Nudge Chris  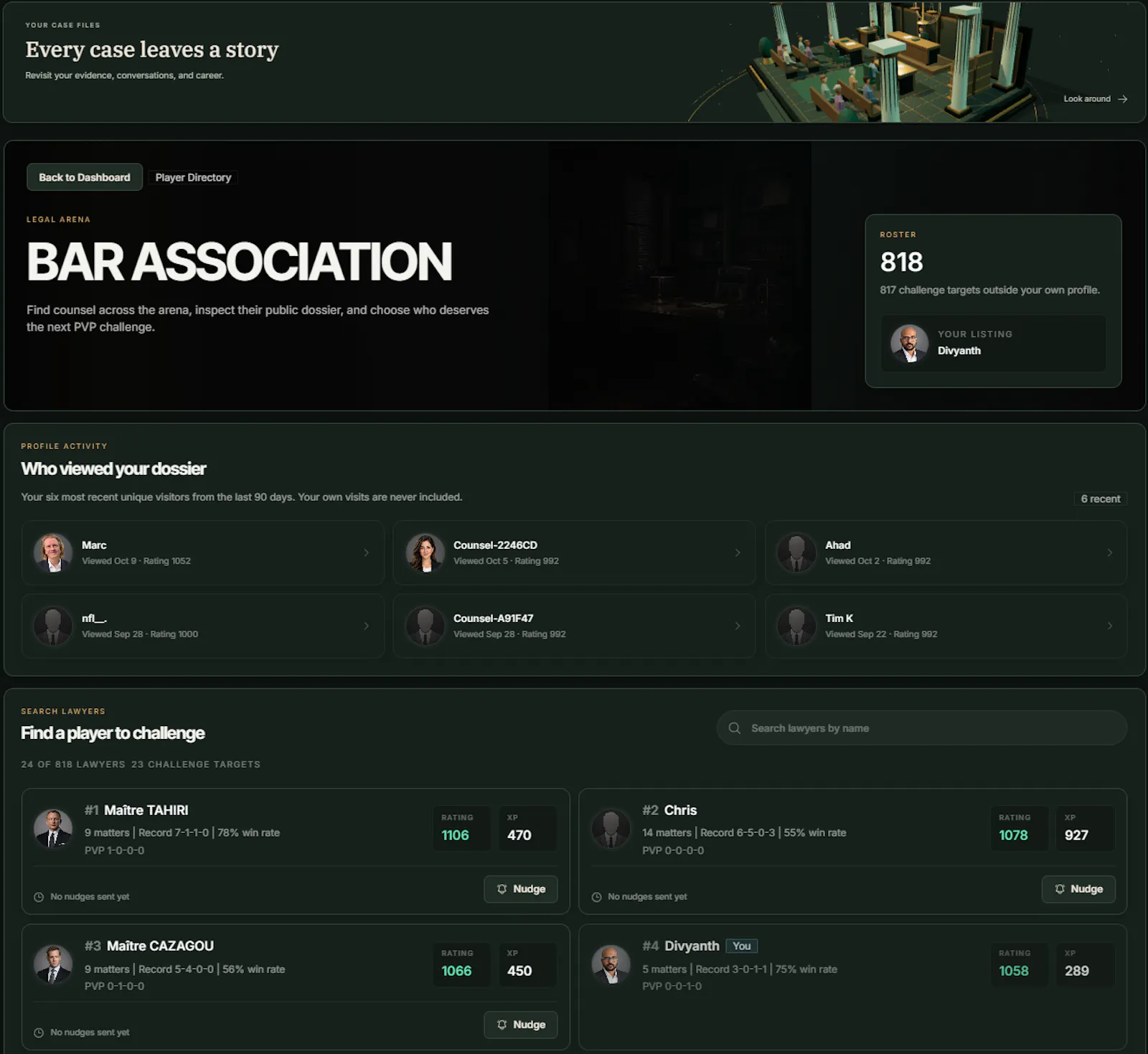pos(1078,889)
